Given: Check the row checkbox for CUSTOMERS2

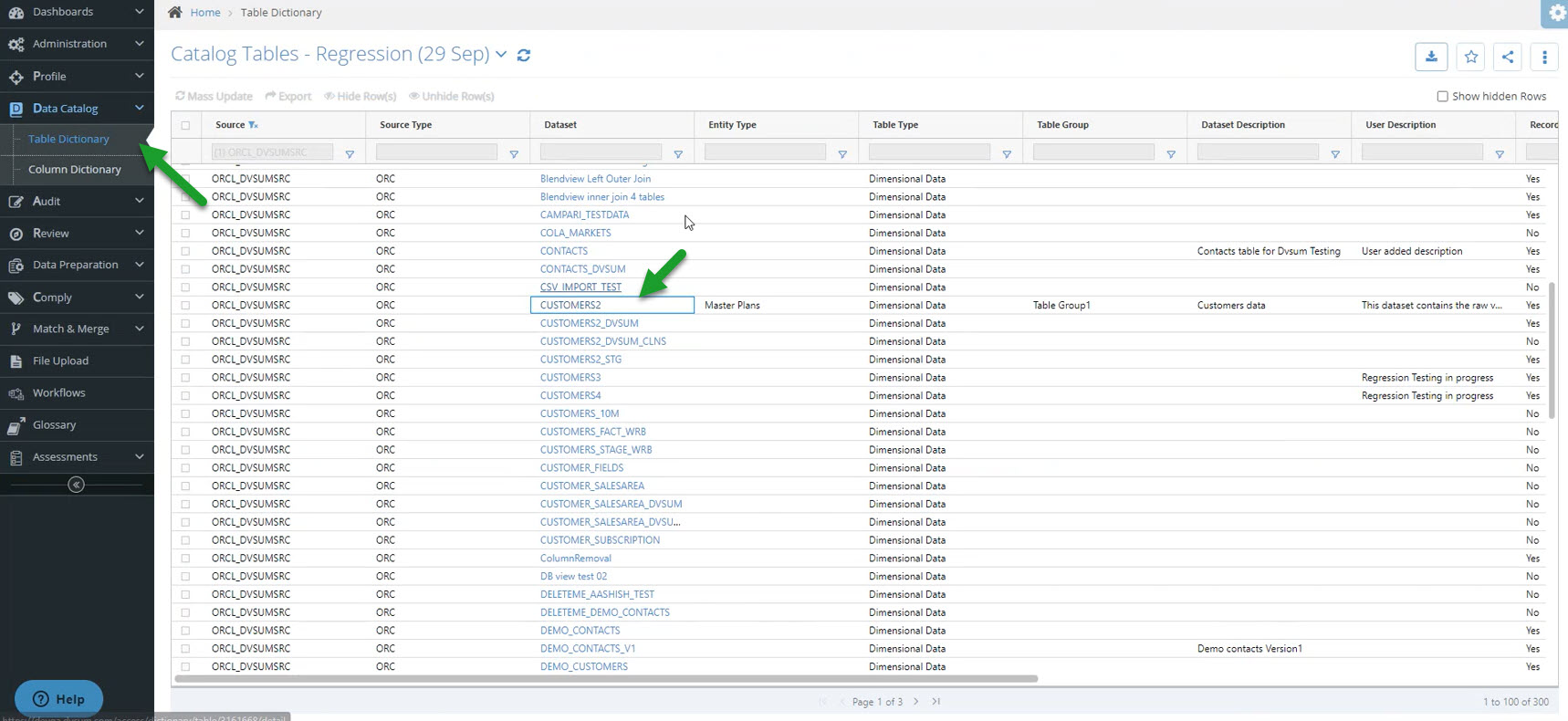Looking at the screenshot, I should click(185, 306).
